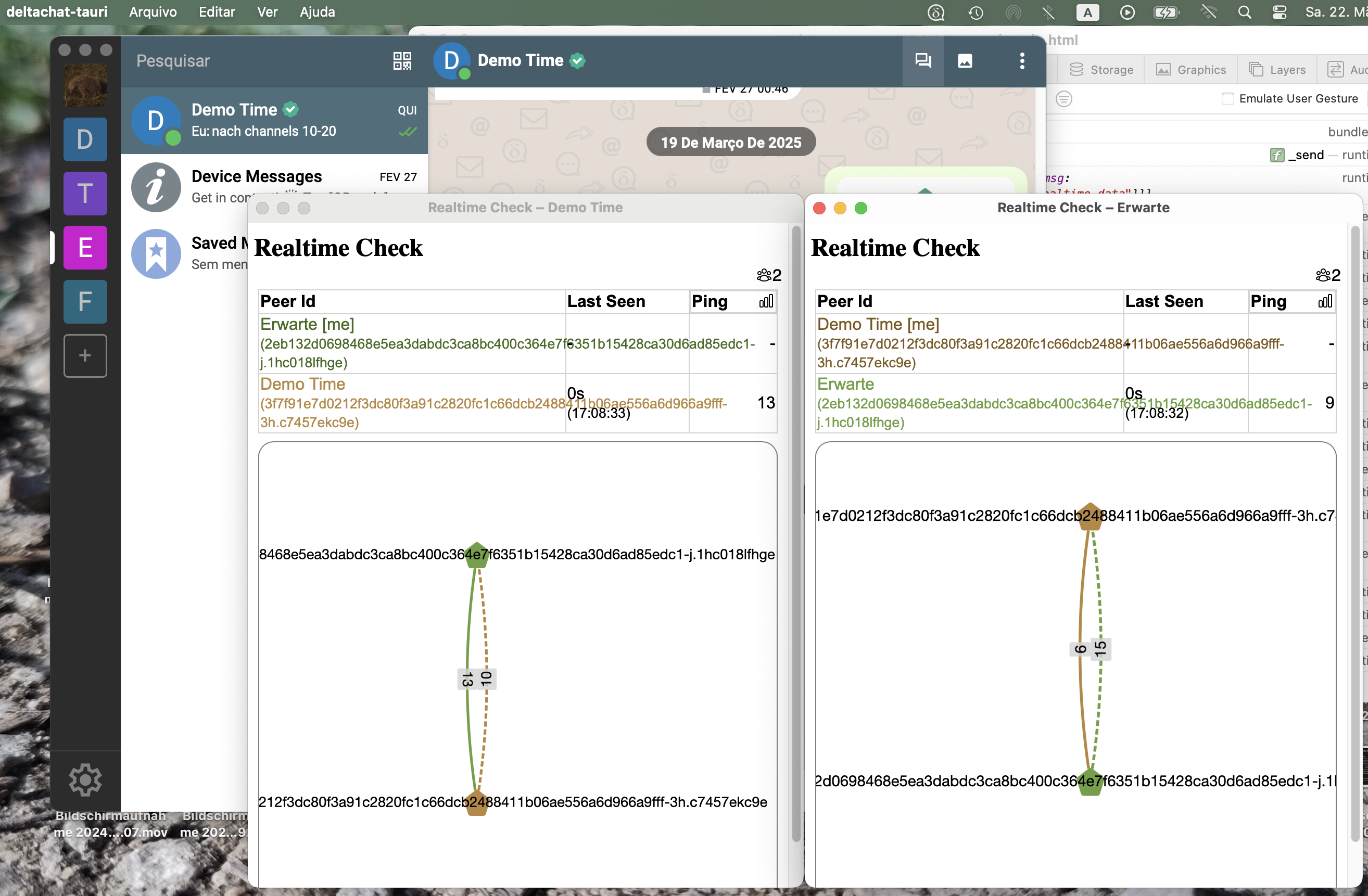Screen dimensions: 1368x896
Task: Click ping value 9 in Erwarte table
Action: point(1329,402)
